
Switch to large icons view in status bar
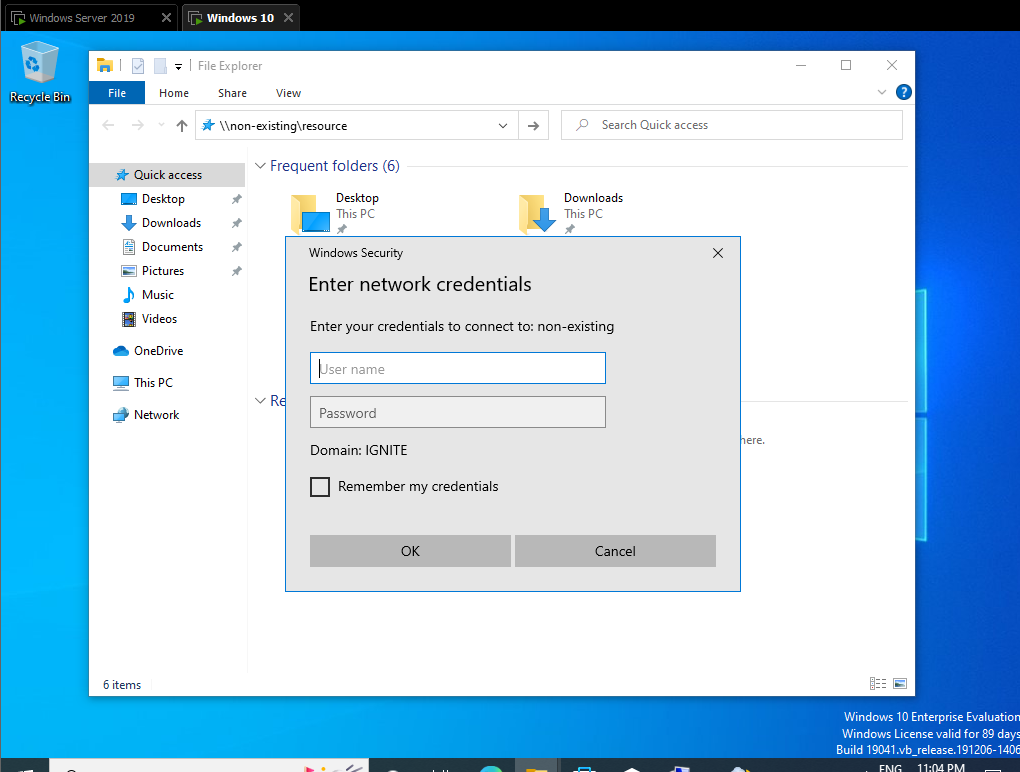[899, 683]
